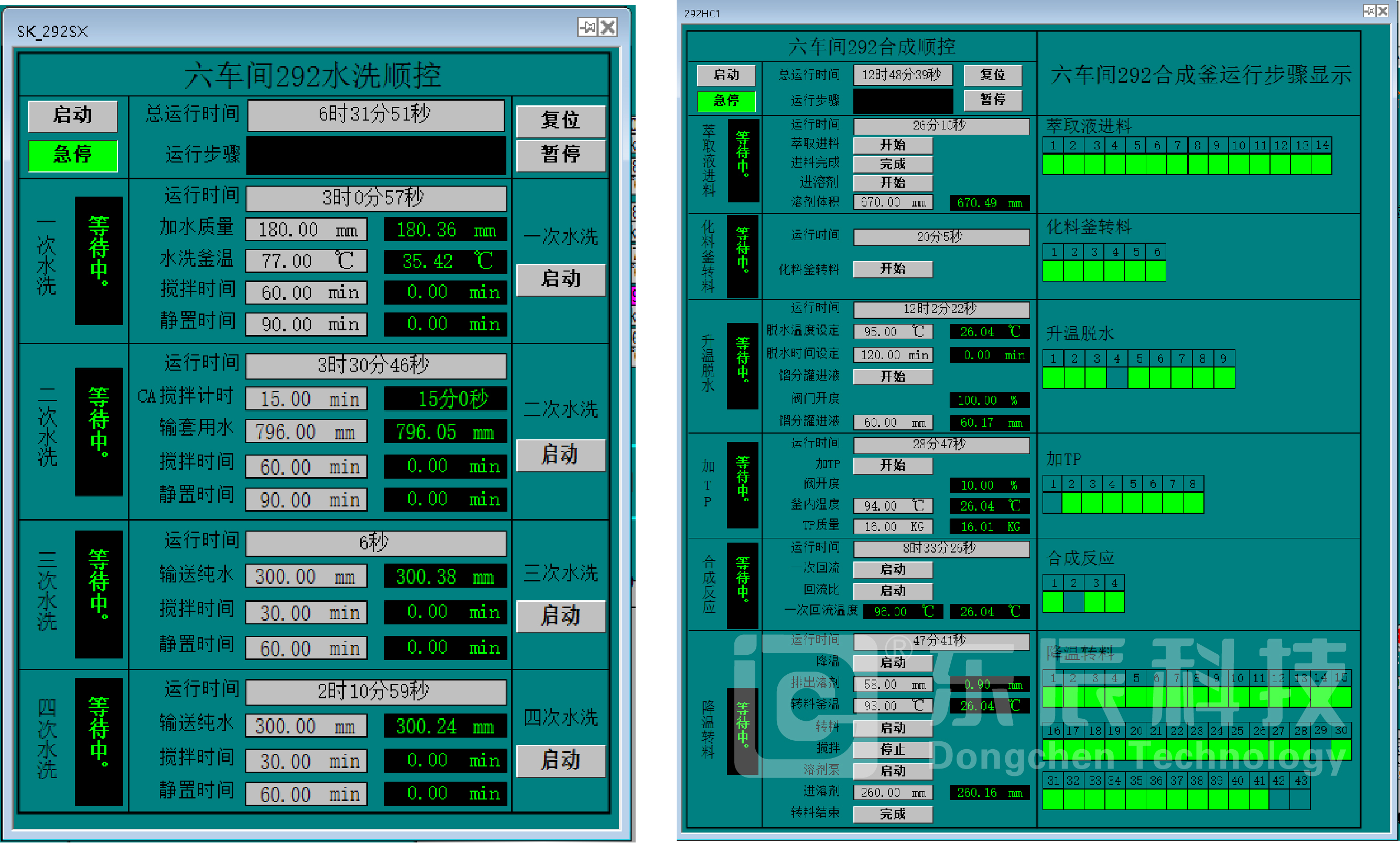Click 转料结束 完成 button

point(892,814)
